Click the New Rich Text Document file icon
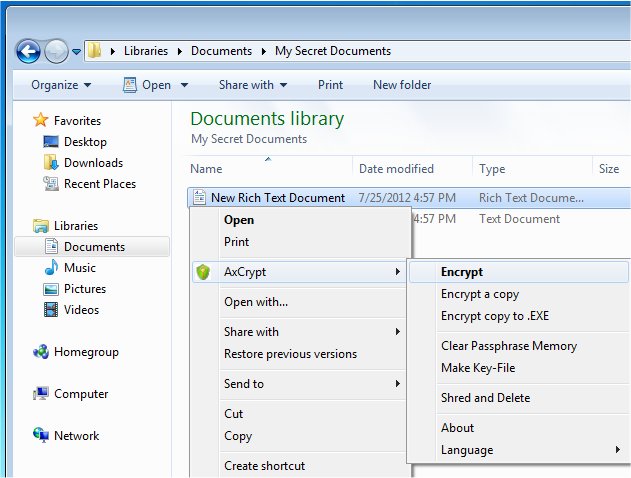The width and height of the screenshot is (631, 478). tap(199, 198)
